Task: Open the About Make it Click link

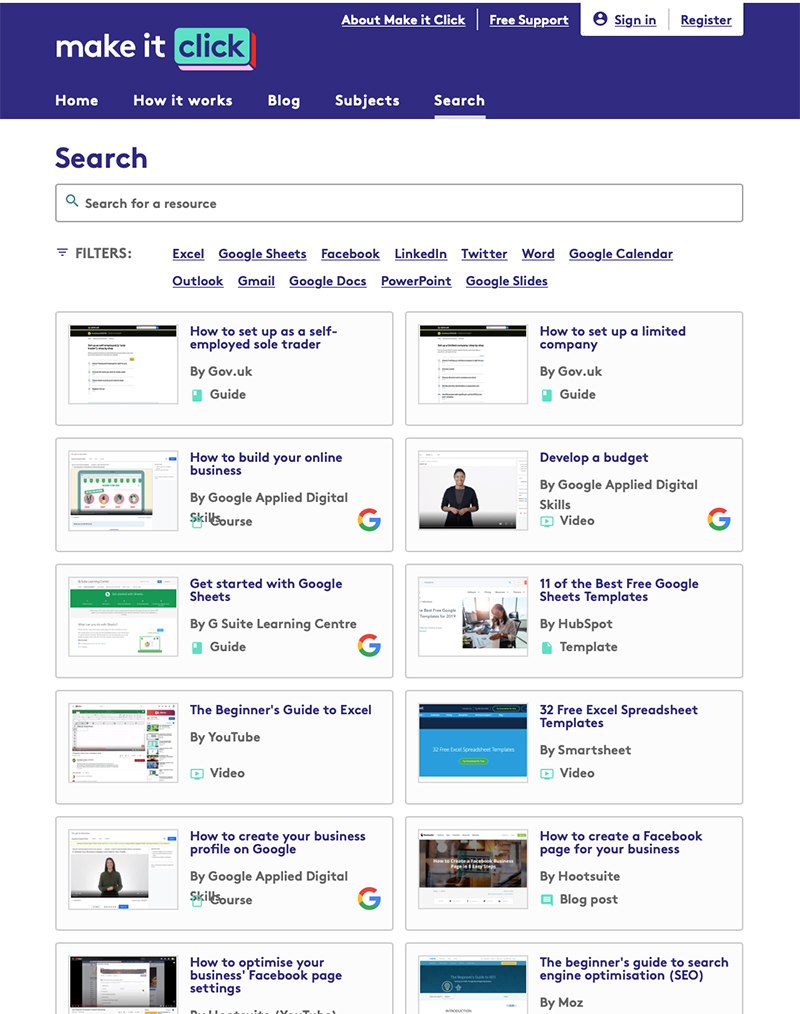Action: coord(404,20)
